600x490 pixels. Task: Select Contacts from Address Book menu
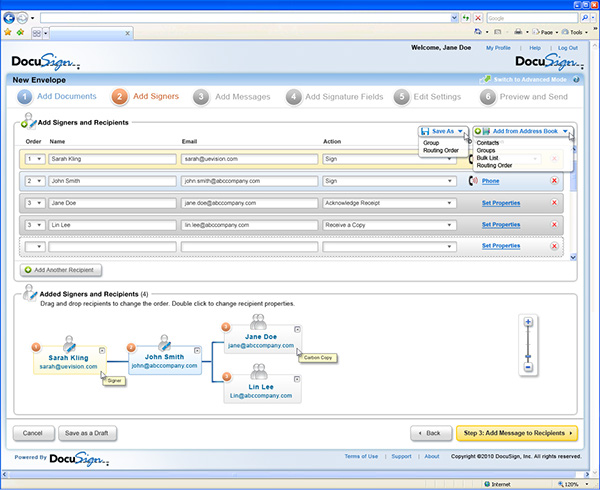click(x=488, y=143)
